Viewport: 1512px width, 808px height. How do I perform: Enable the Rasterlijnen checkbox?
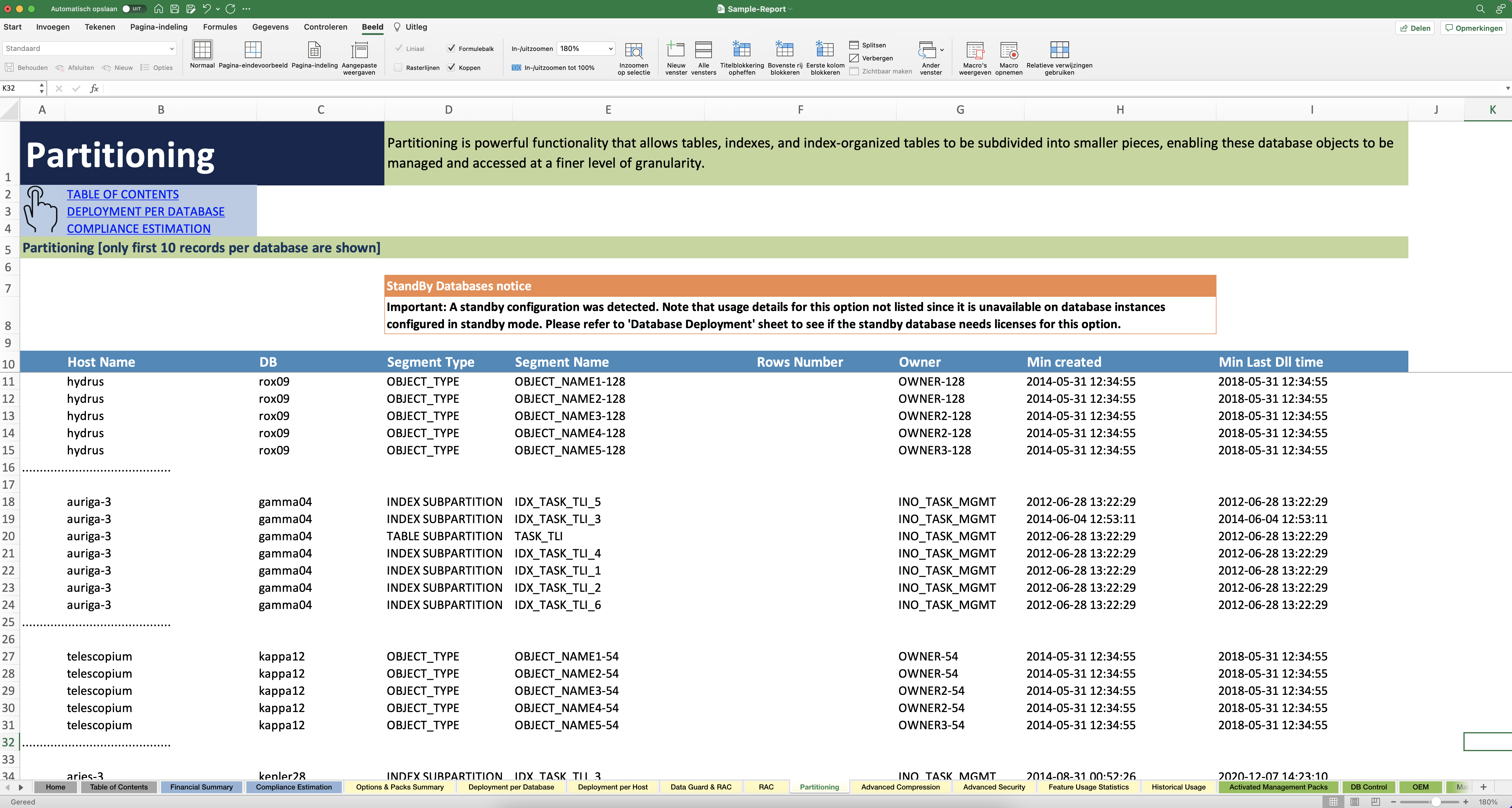pyautogui.click(x=398, y=68)
